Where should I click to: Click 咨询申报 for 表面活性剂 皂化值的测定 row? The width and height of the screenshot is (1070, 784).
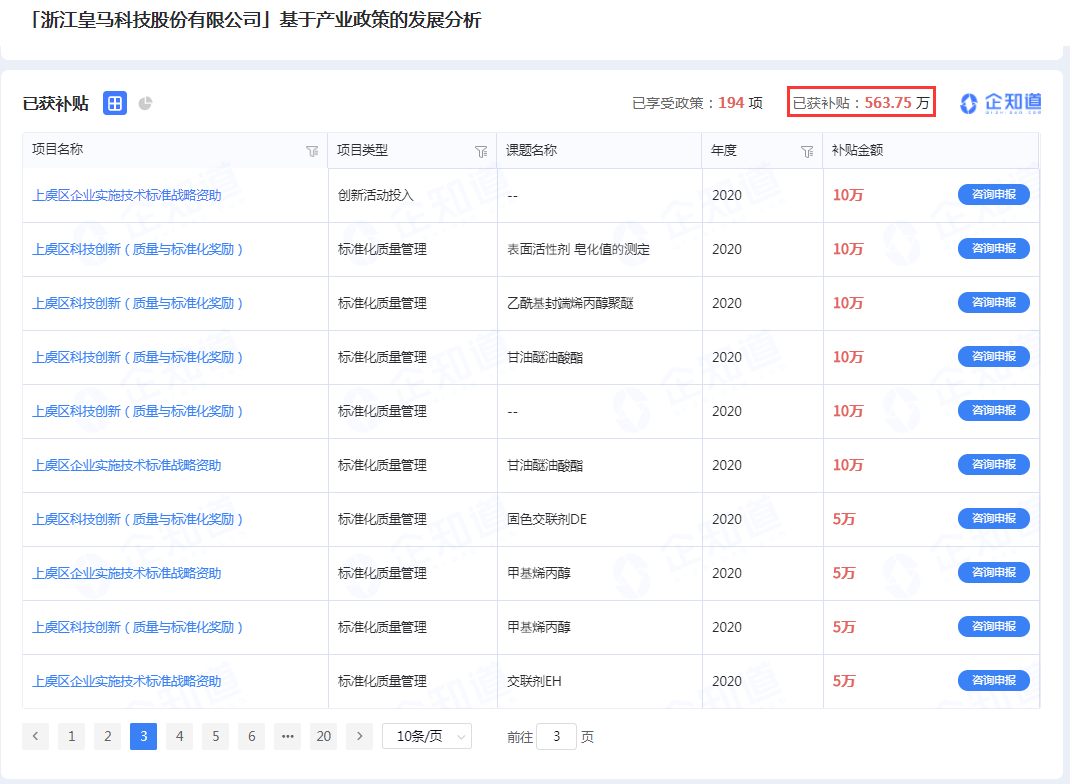[994, 248]
